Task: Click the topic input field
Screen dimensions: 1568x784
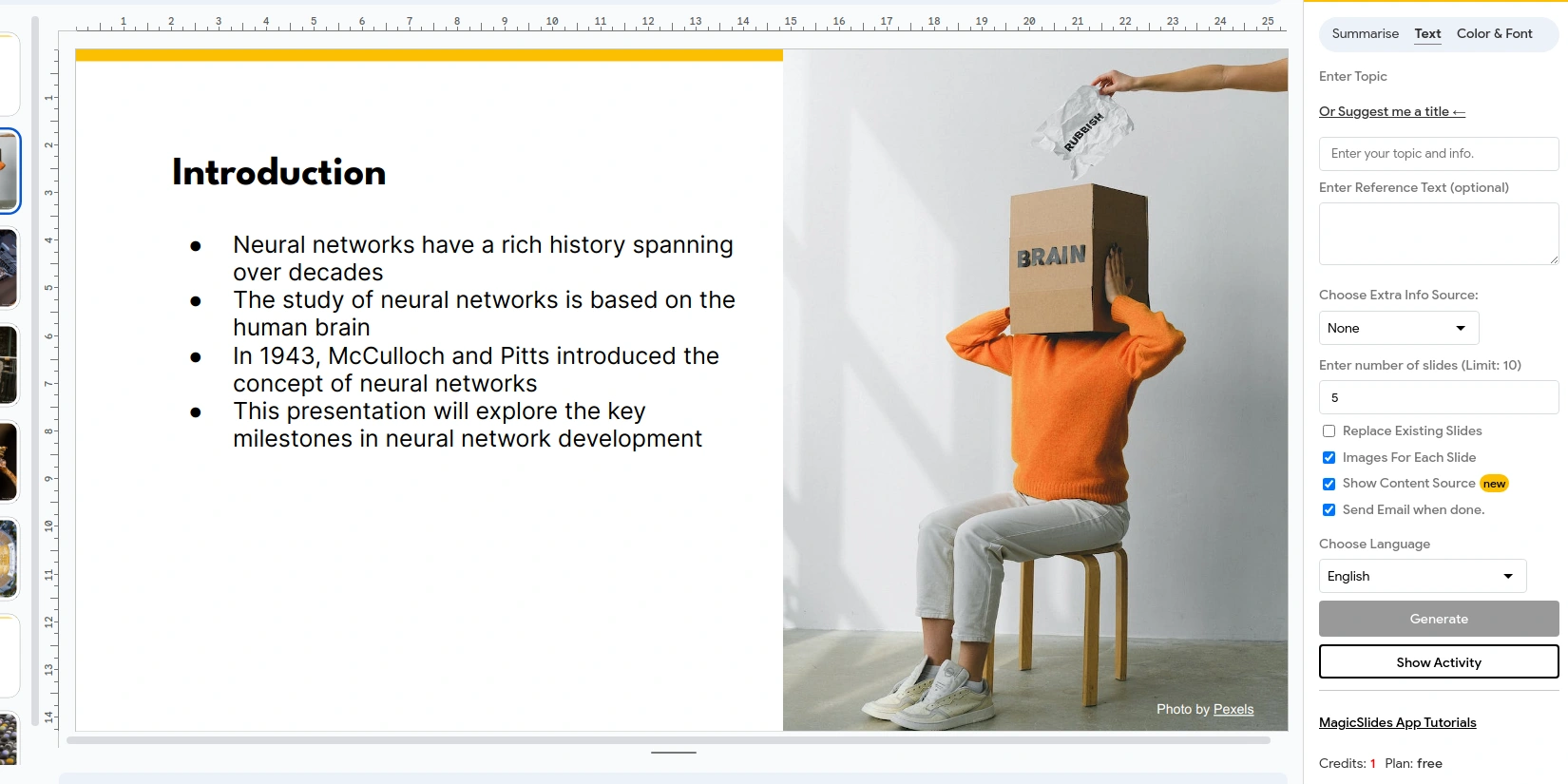Action: click(1438, 154)
